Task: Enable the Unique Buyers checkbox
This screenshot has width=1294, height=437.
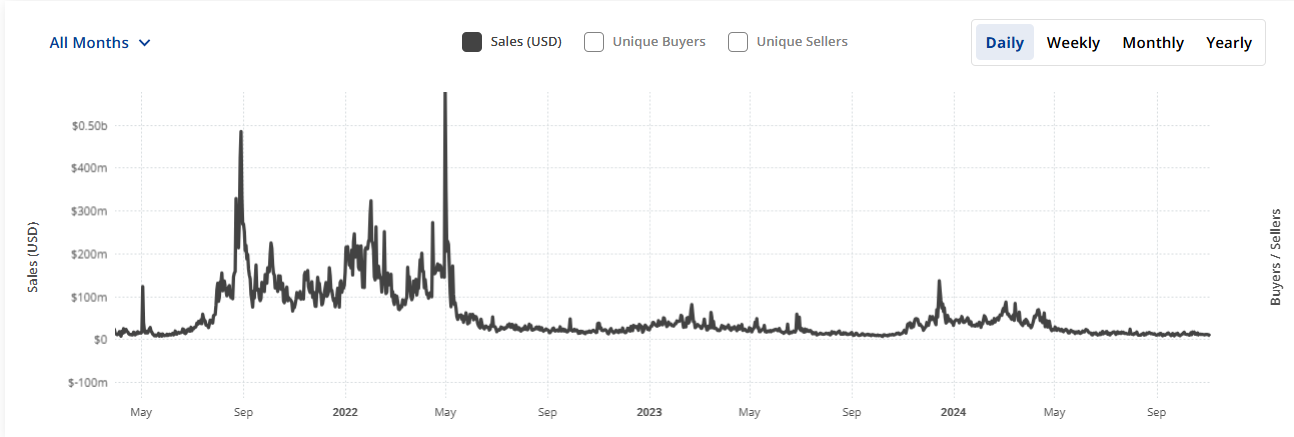Action: click(594, 42)
